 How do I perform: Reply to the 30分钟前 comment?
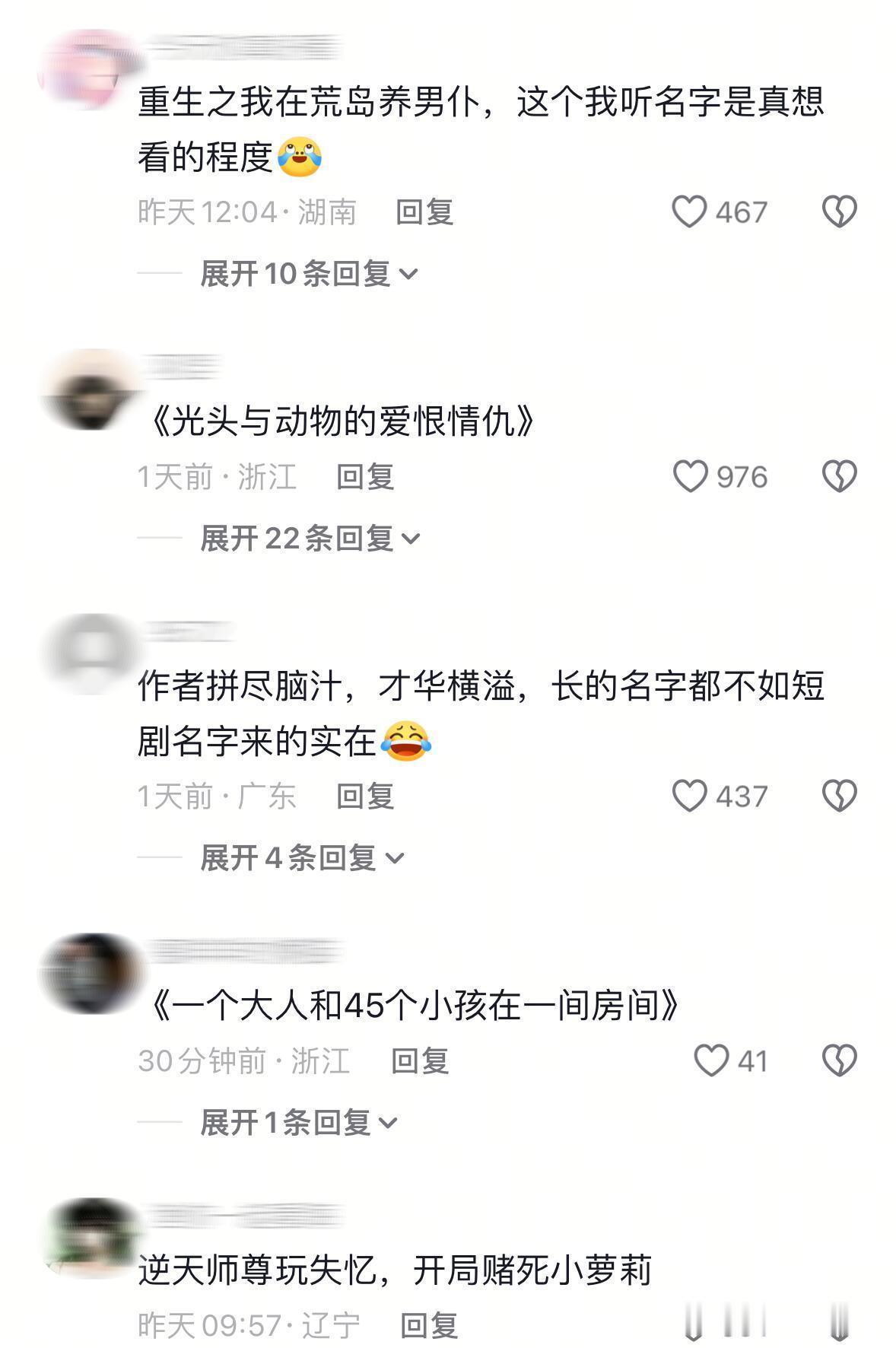[420, 1061]
